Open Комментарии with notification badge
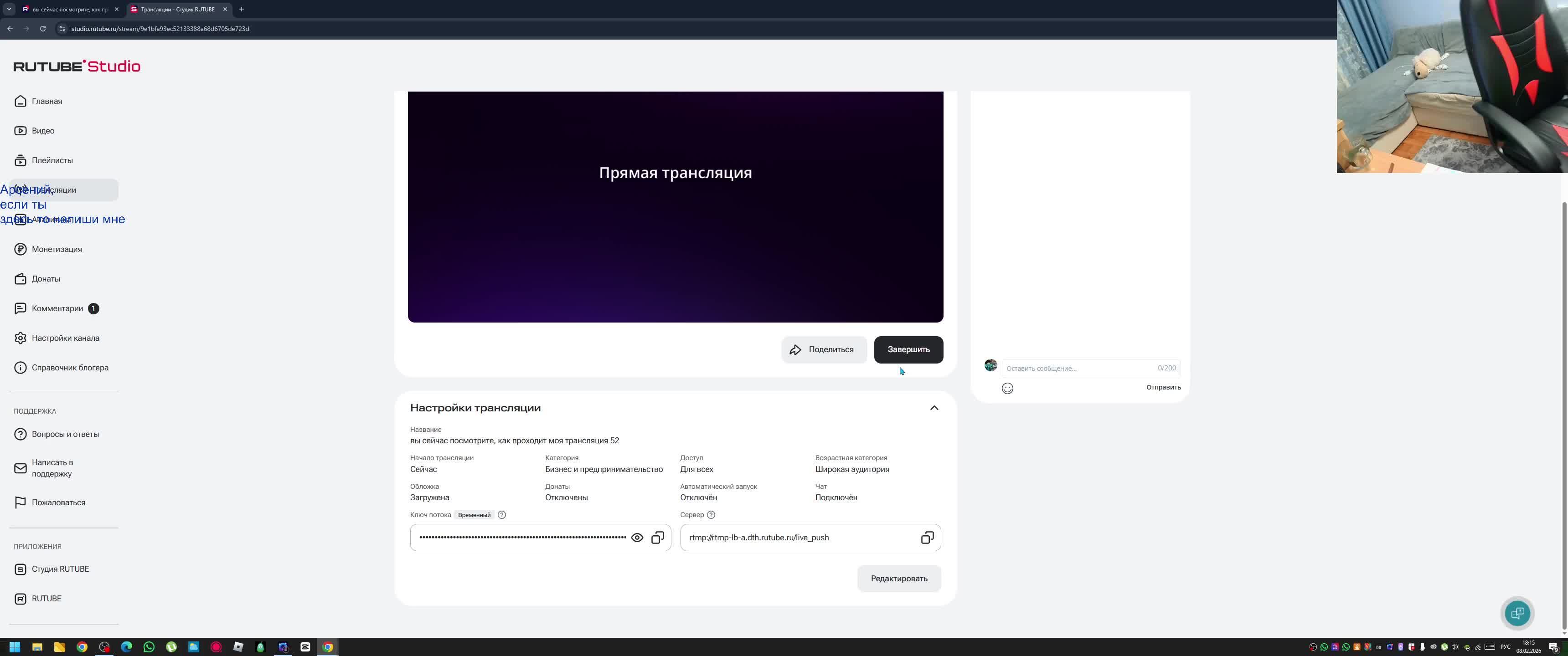This screenshot has height=656, width=1568. pos(57,308)
